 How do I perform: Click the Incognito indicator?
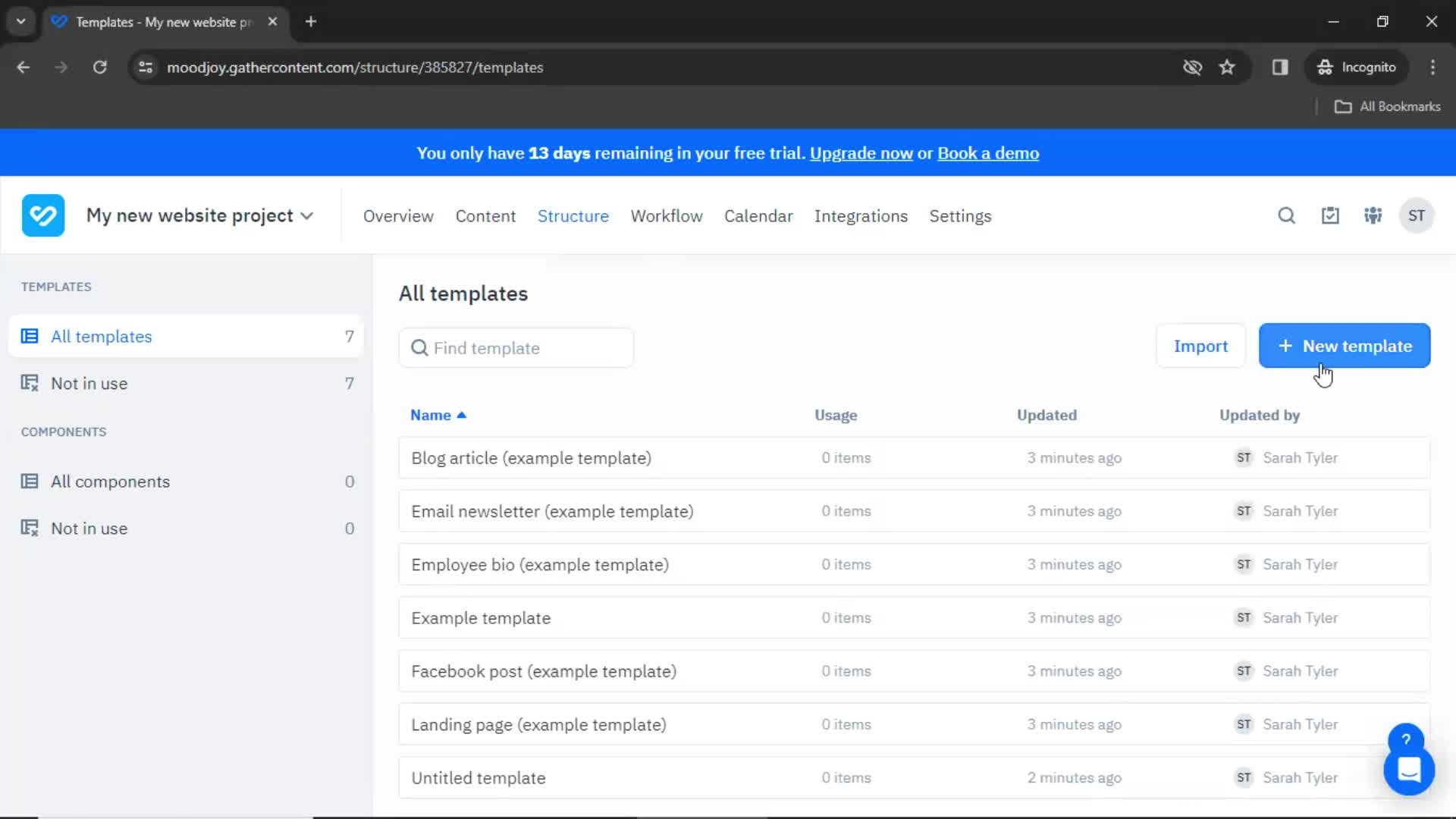[x=1357, y=67]
